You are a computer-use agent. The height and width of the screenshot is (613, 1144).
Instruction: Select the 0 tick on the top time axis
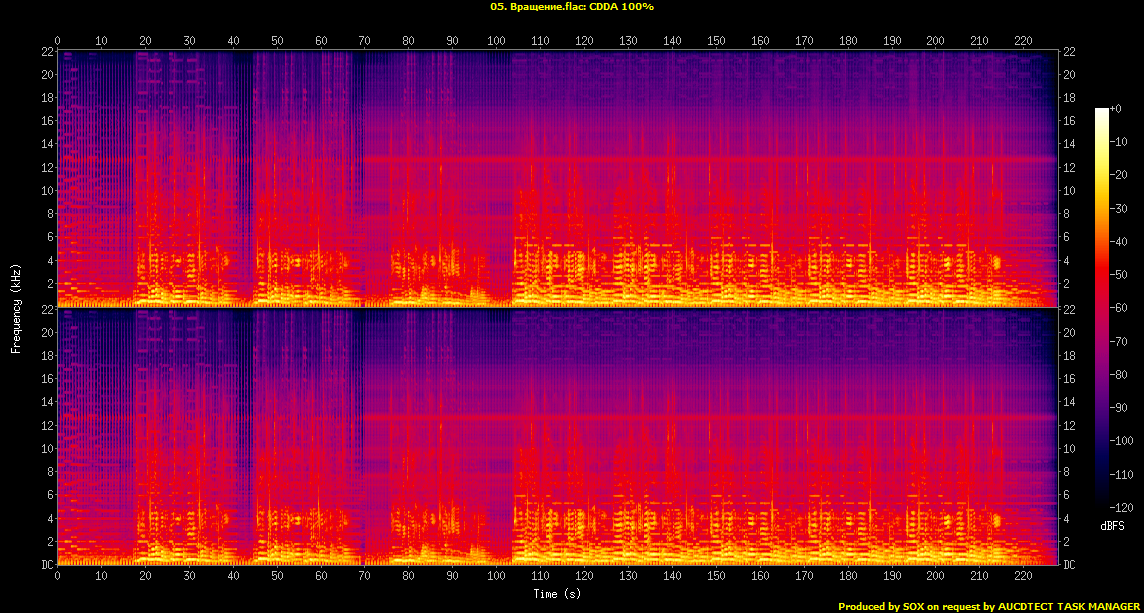57,41
